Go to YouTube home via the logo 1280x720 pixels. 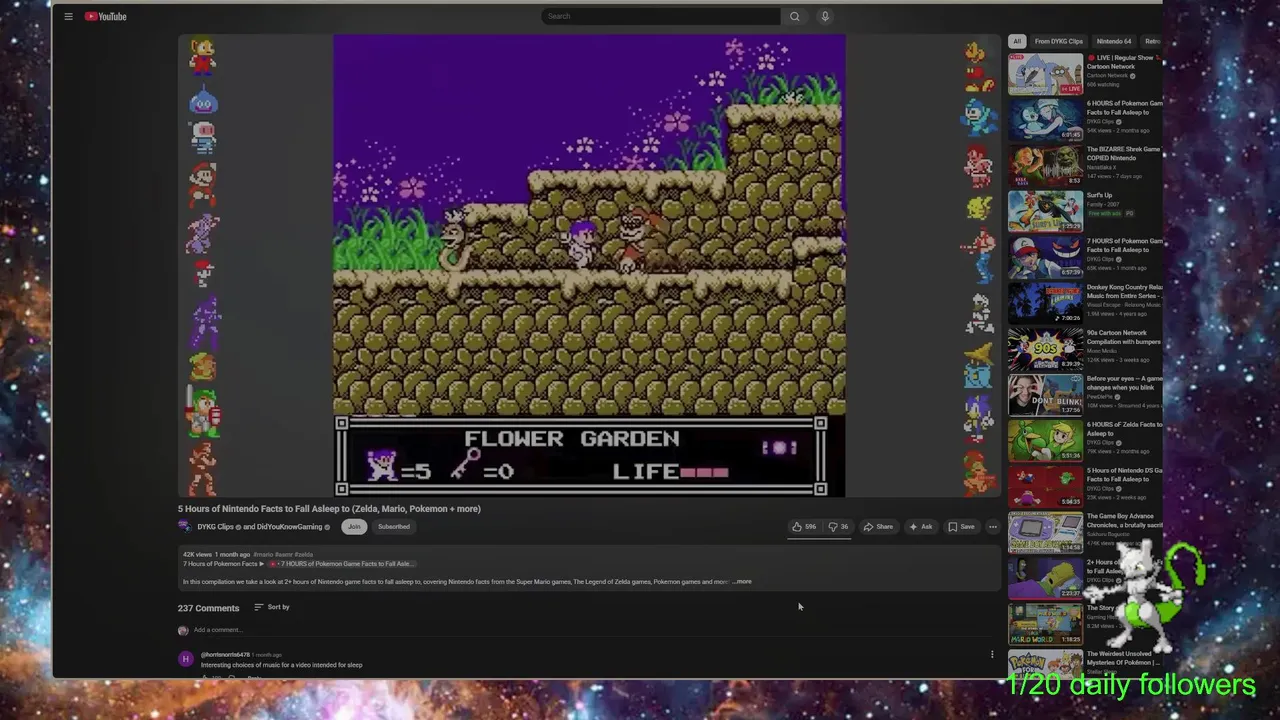(105, 16)
